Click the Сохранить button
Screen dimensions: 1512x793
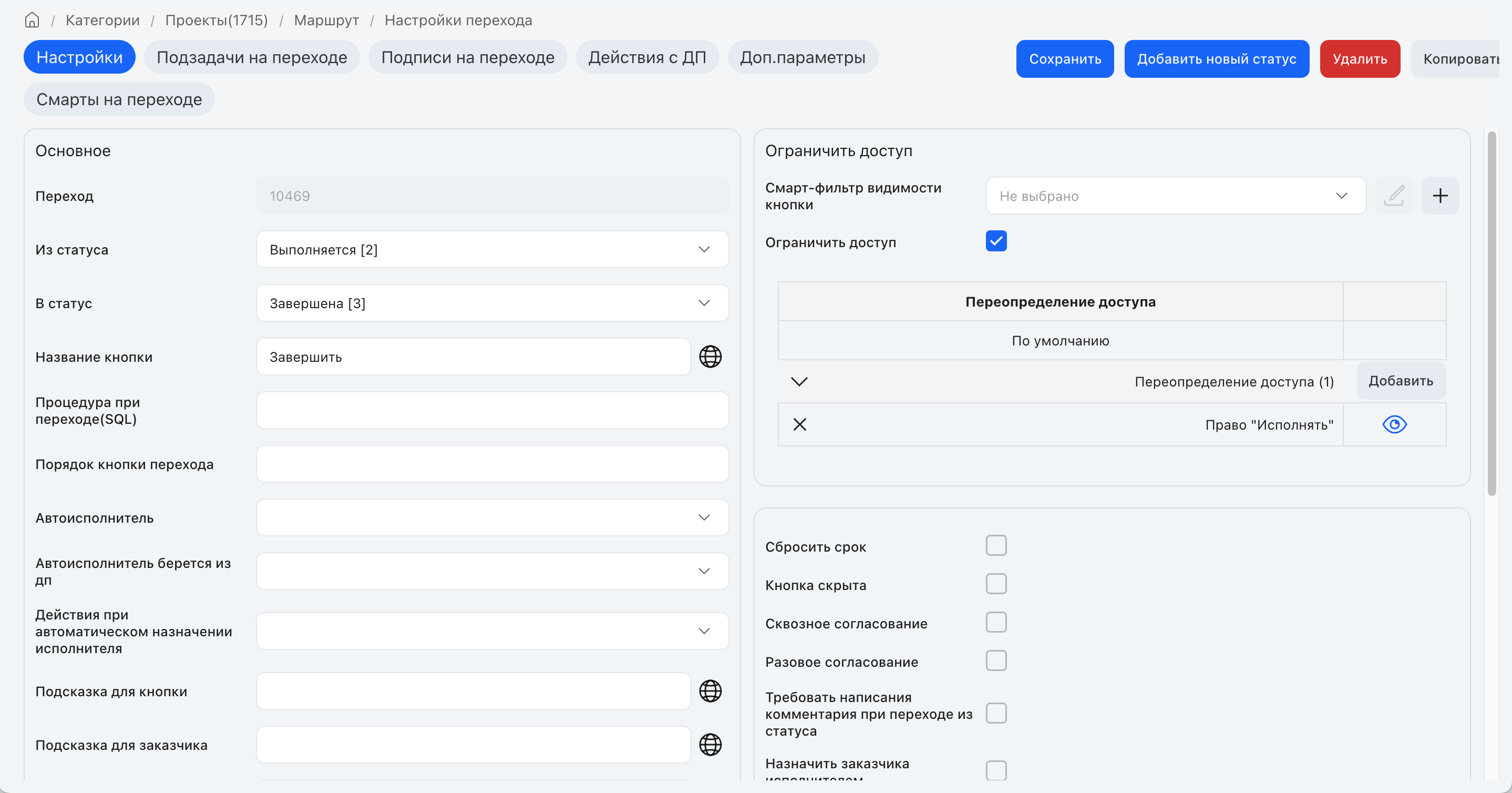point(1065,59)
